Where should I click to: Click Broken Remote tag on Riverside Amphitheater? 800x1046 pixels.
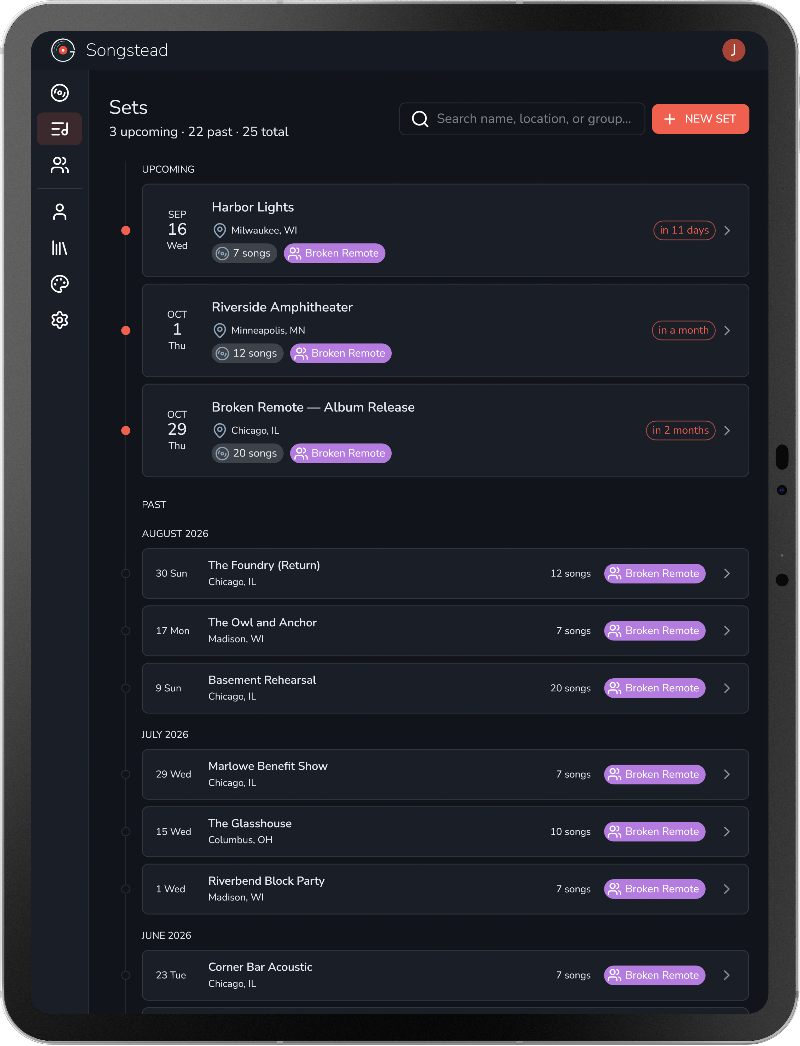click(x=341, y=353)
